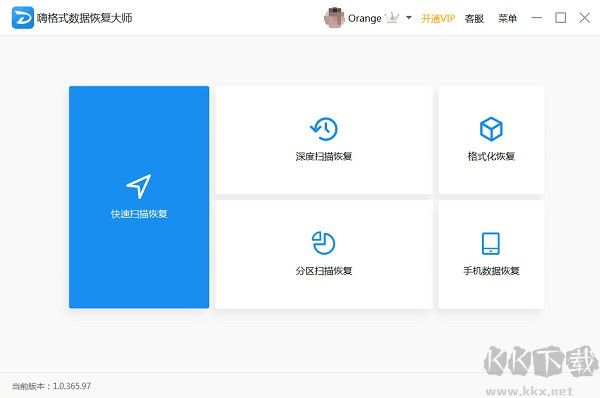Open 客服 support menu
Image resolution: width=600 pixels, height=398 pixels.
coord(474,18)
